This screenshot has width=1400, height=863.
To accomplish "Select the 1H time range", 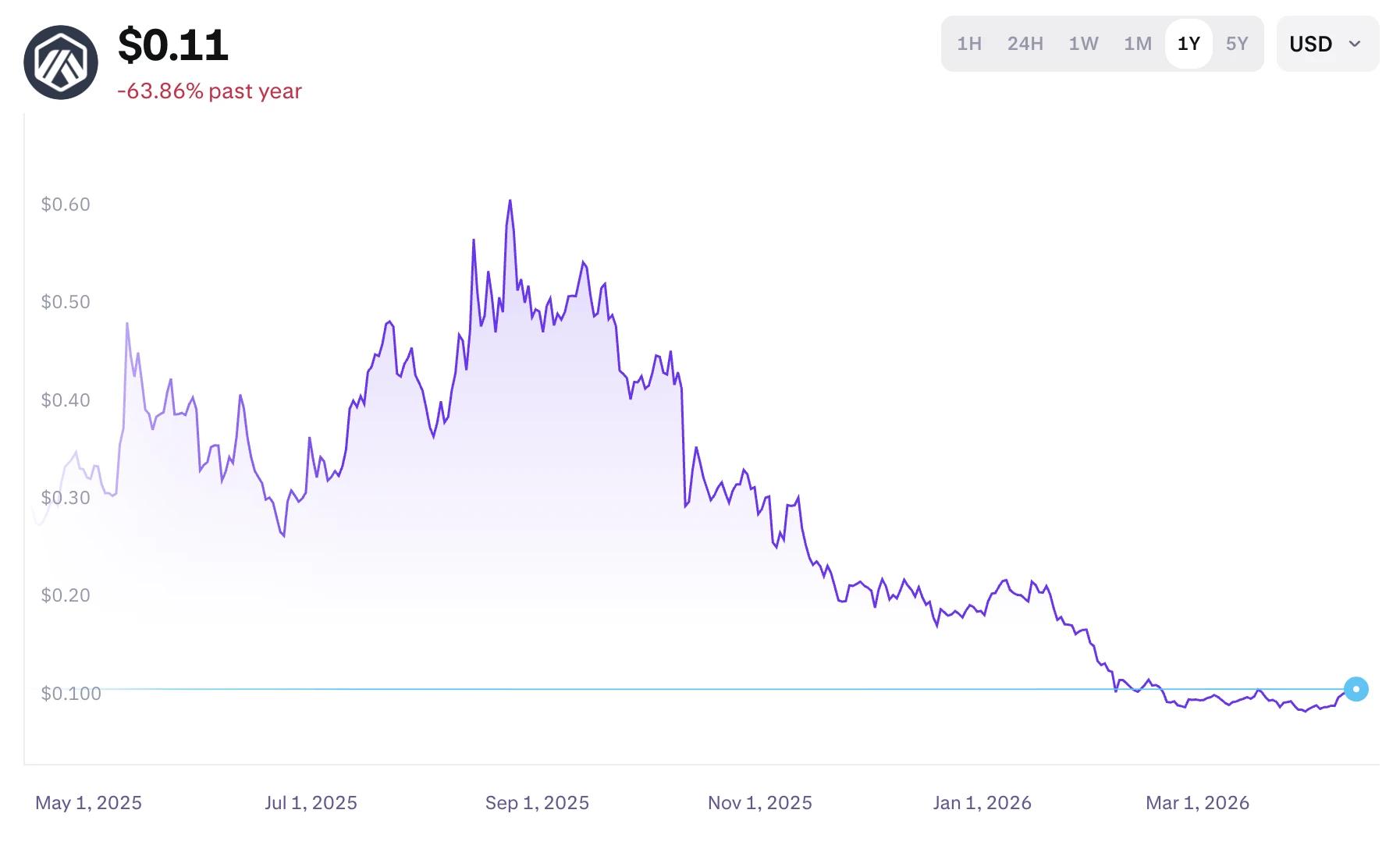I will click(969, 44).
